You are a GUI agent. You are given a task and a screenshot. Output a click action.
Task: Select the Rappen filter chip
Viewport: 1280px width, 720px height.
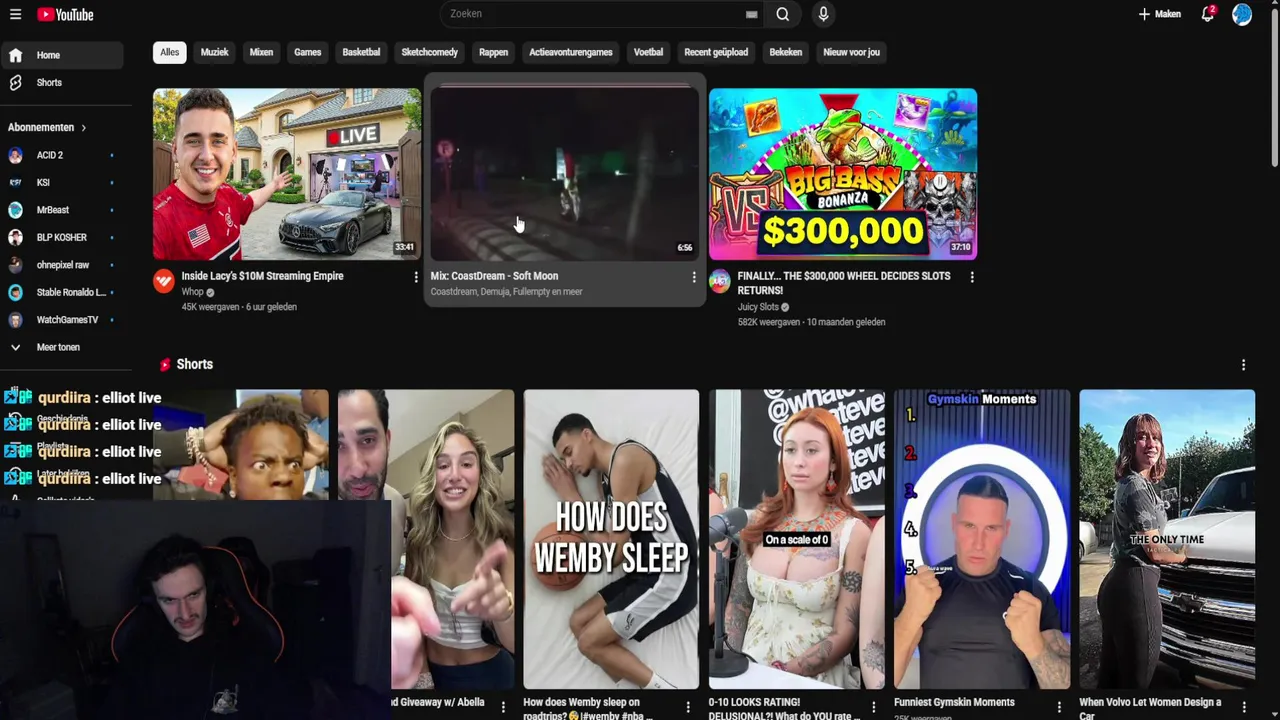tap(493, 52)
